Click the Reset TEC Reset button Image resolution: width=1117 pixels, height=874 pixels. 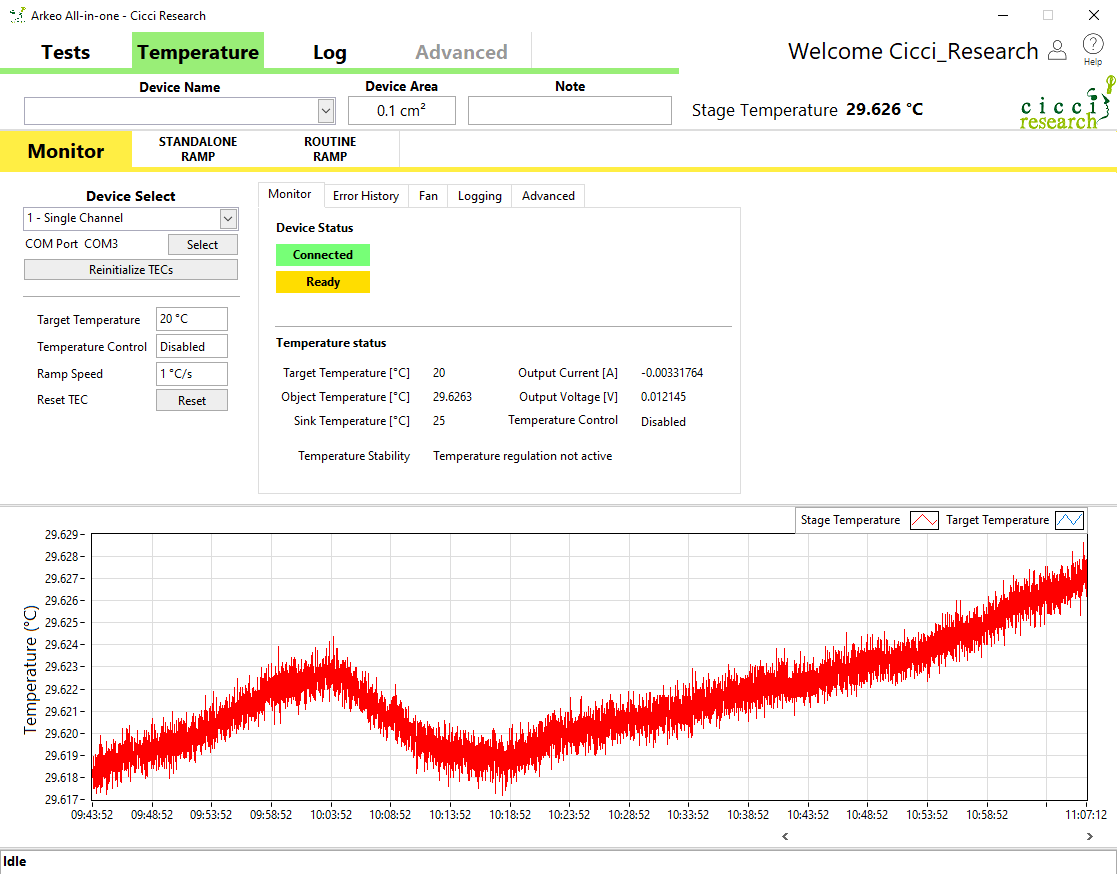191,400
